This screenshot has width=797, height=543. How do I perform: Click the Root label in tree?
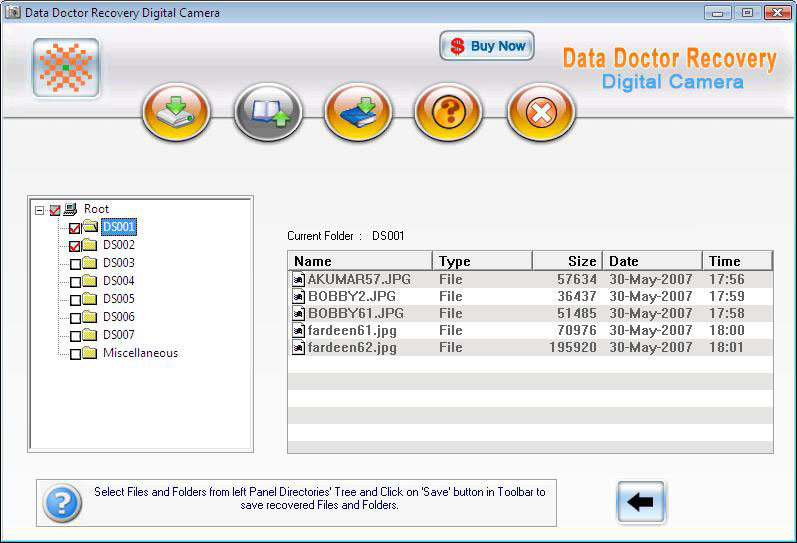97,209
